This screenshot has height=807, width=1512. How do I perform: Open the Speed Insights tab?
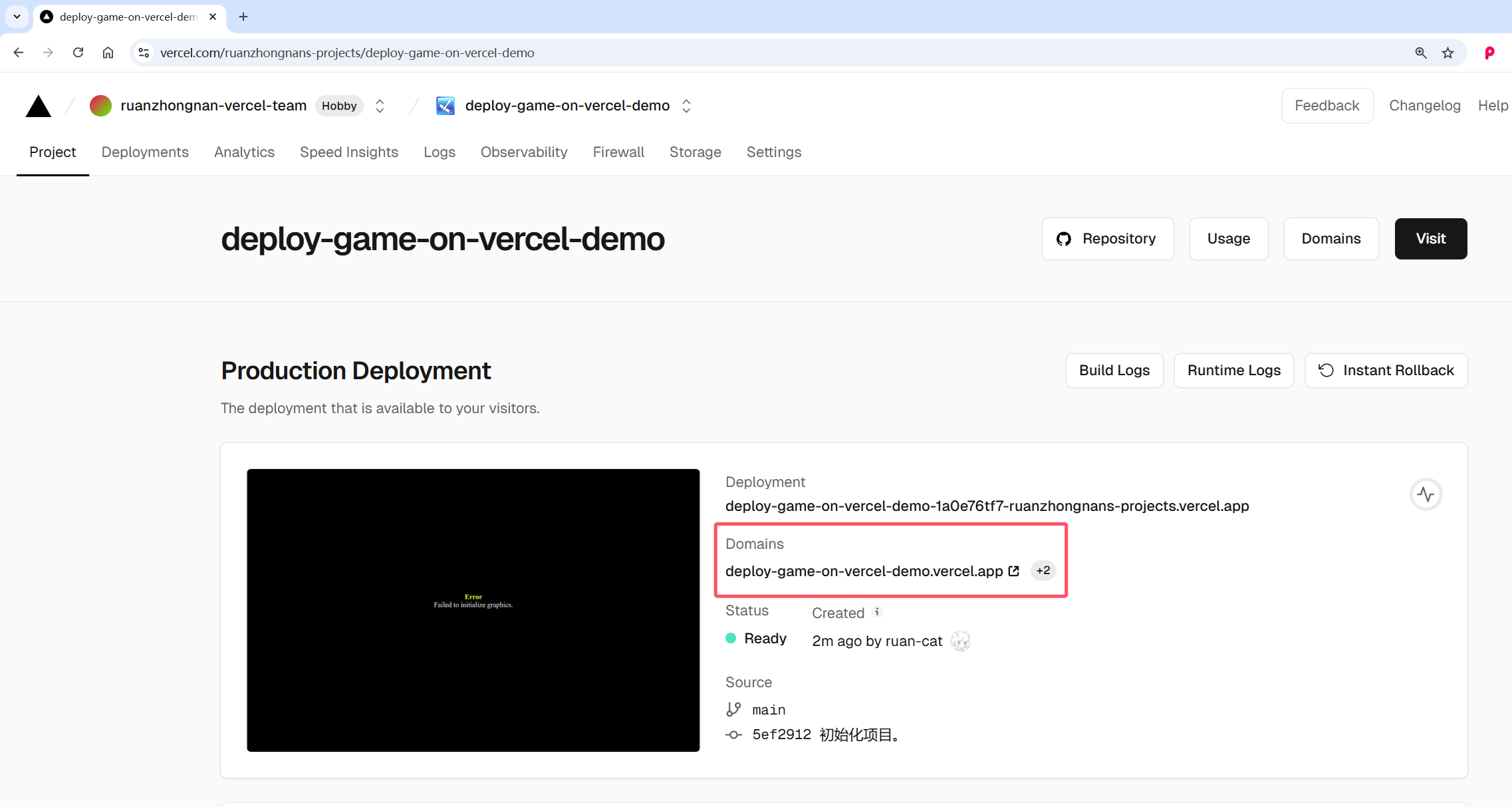[349, 152]
